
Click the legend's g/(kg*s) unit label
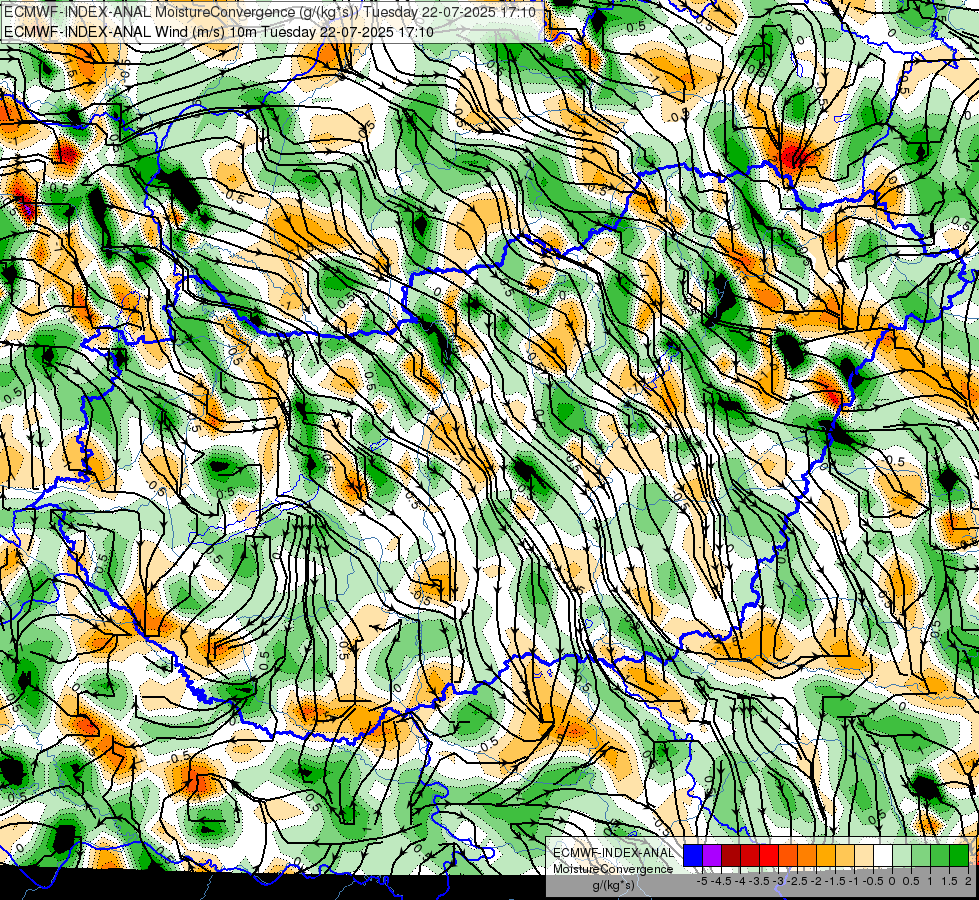point(613,885)
